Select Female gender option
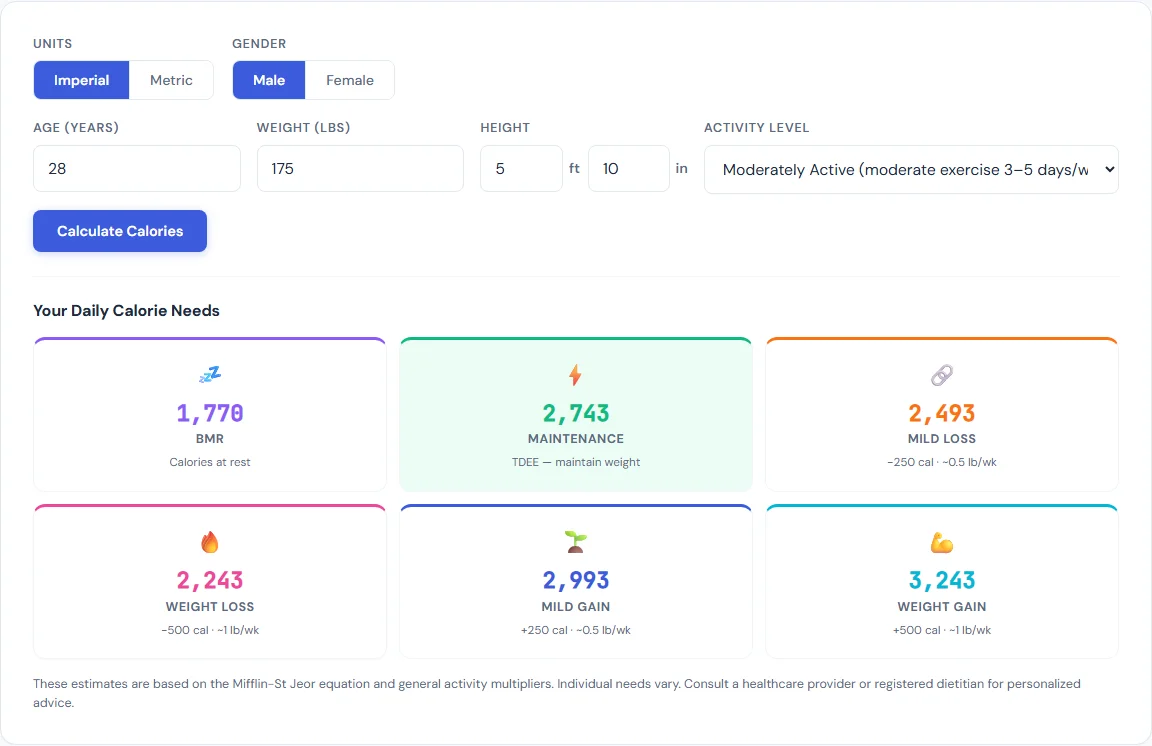Viewport: 1152px width, 746px height. [x=349, y=80]
